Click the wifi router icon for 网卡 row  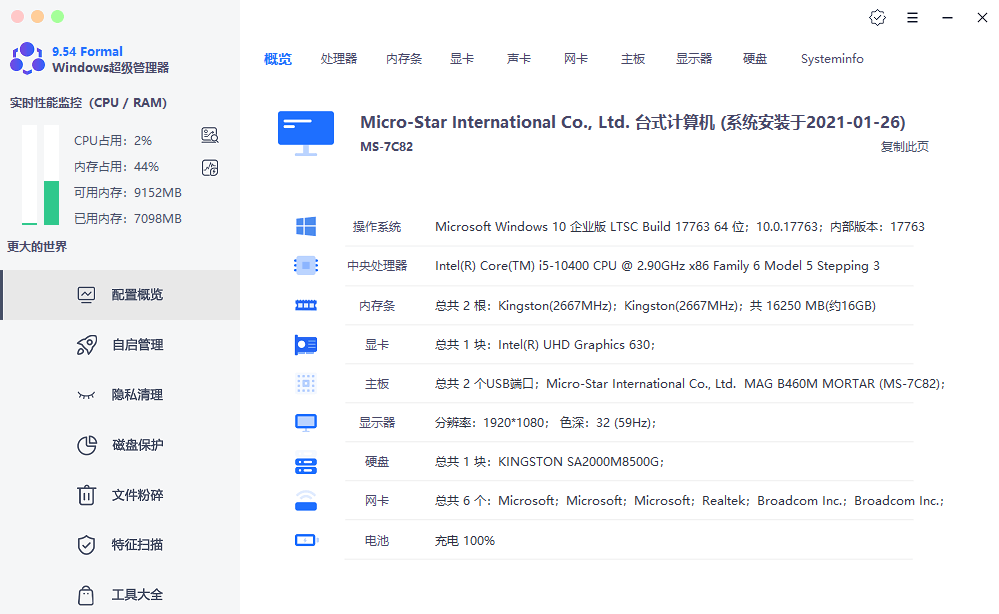click(306, 501)
